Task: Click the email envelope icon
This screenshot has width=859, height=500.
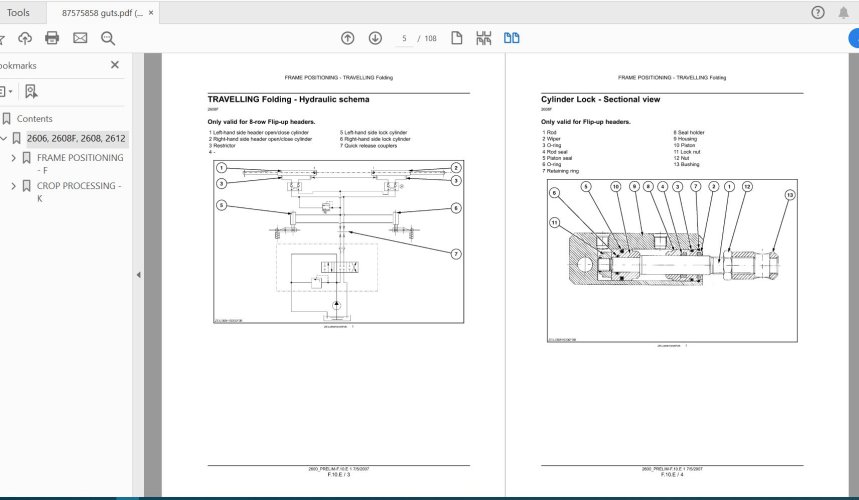Action: (80, 38)
